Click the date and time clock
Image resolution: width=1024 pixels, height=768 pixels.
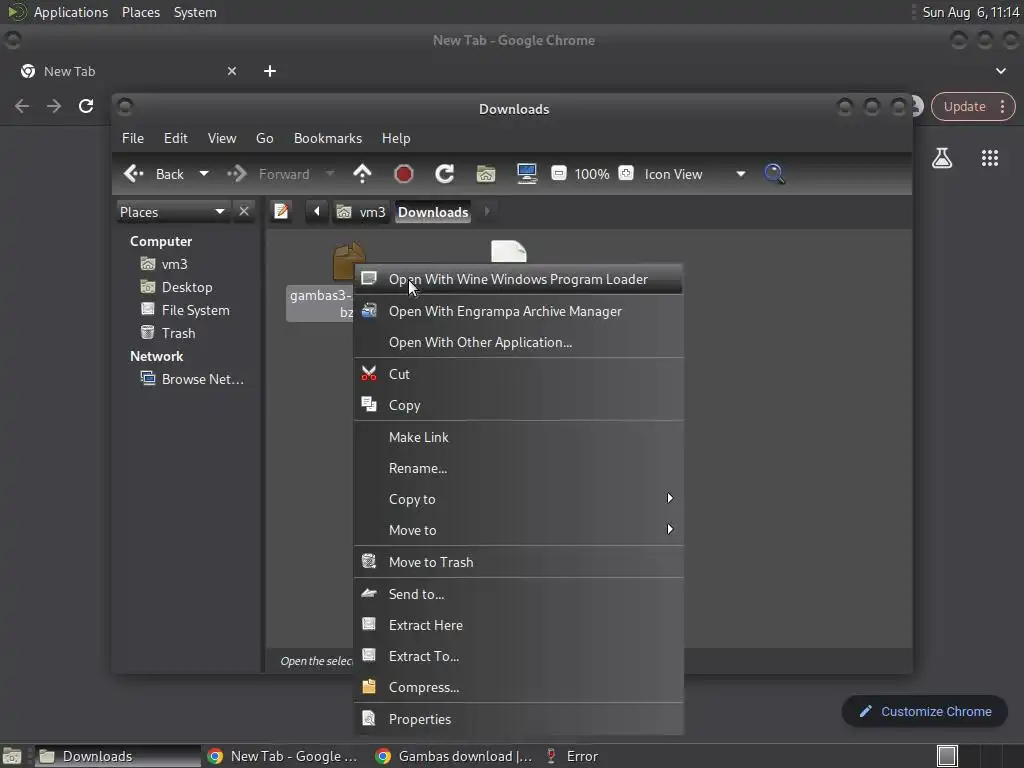[970, 12]
